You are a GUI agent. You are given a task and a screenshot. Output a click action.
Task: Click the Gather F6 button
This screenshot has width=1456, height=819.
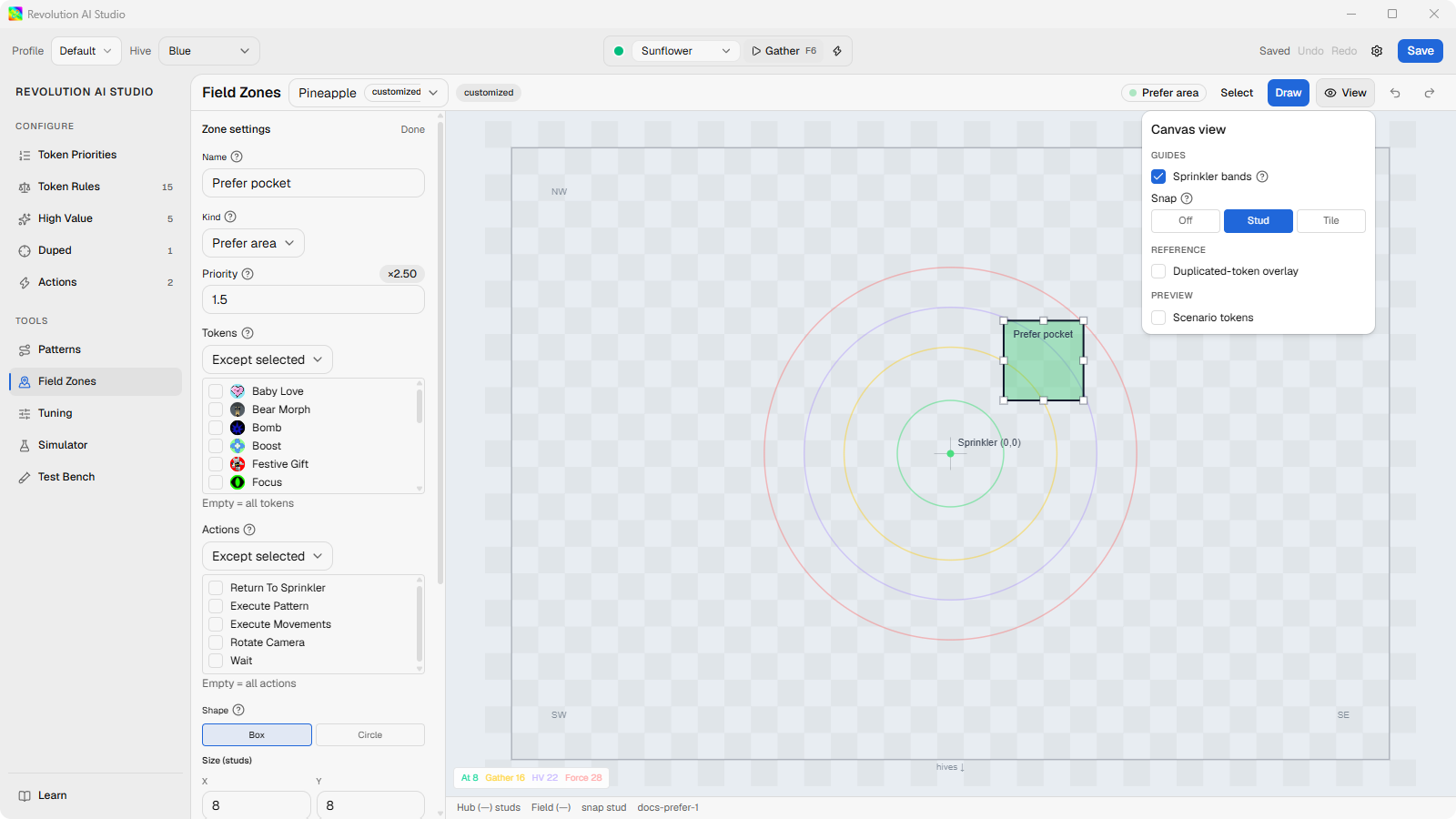click(784, 51)
